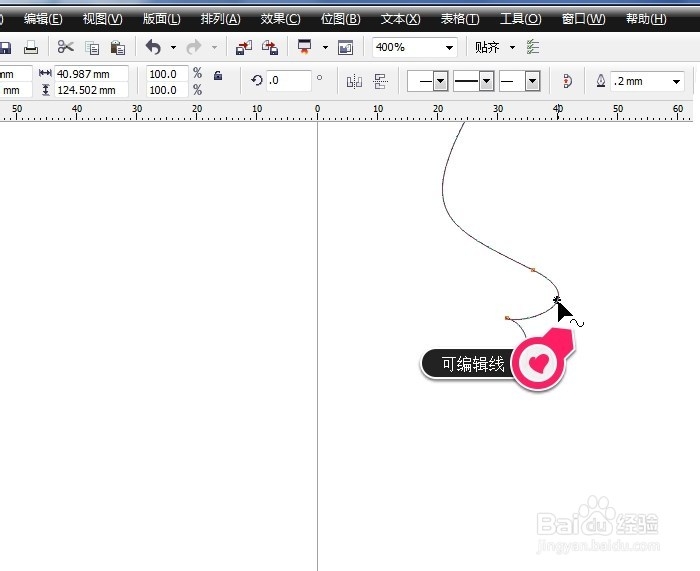Click the 贴齐 snap button
Screen dimensions: 700x571
[487, 47]
